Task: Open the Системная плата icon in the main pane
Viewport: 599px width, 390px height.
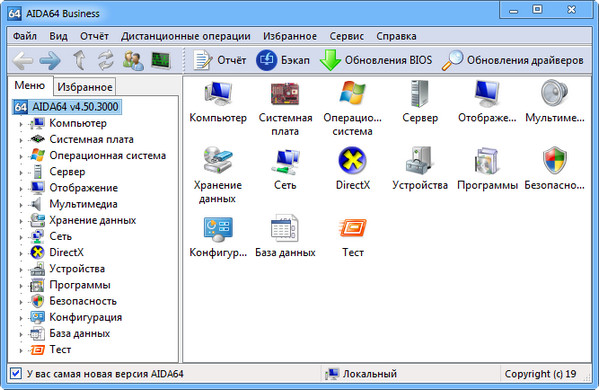Action: (x=285, y=94)
